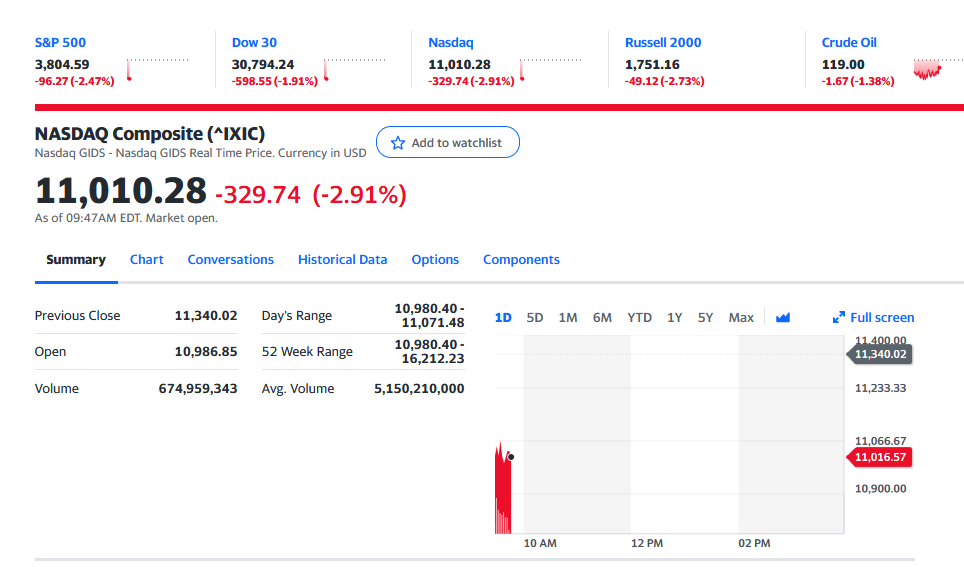Click the 52 Week Range value
964x567 pixels.
[x=429, y=352]
